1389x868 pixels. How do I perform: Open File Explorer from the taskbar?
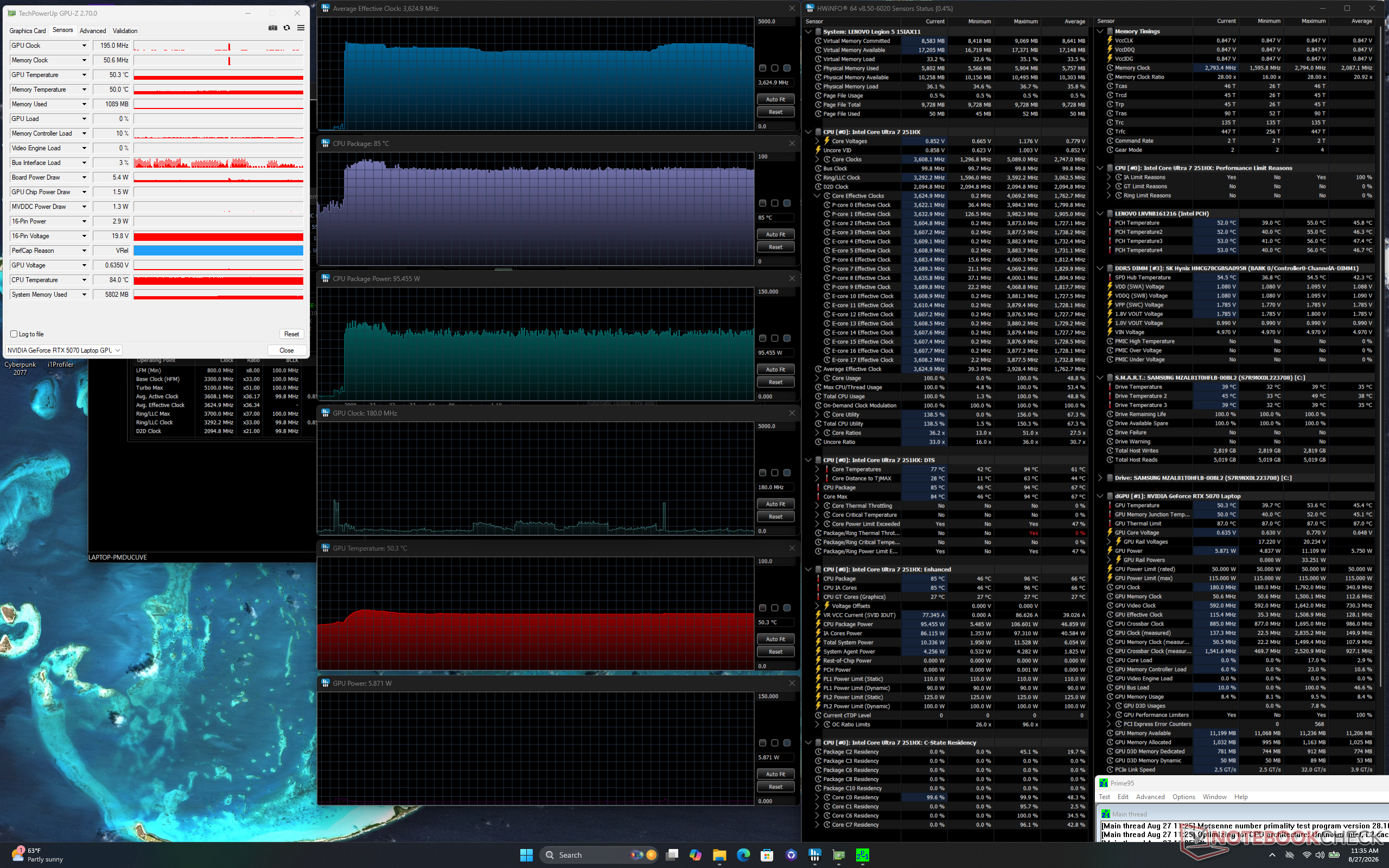719,855
